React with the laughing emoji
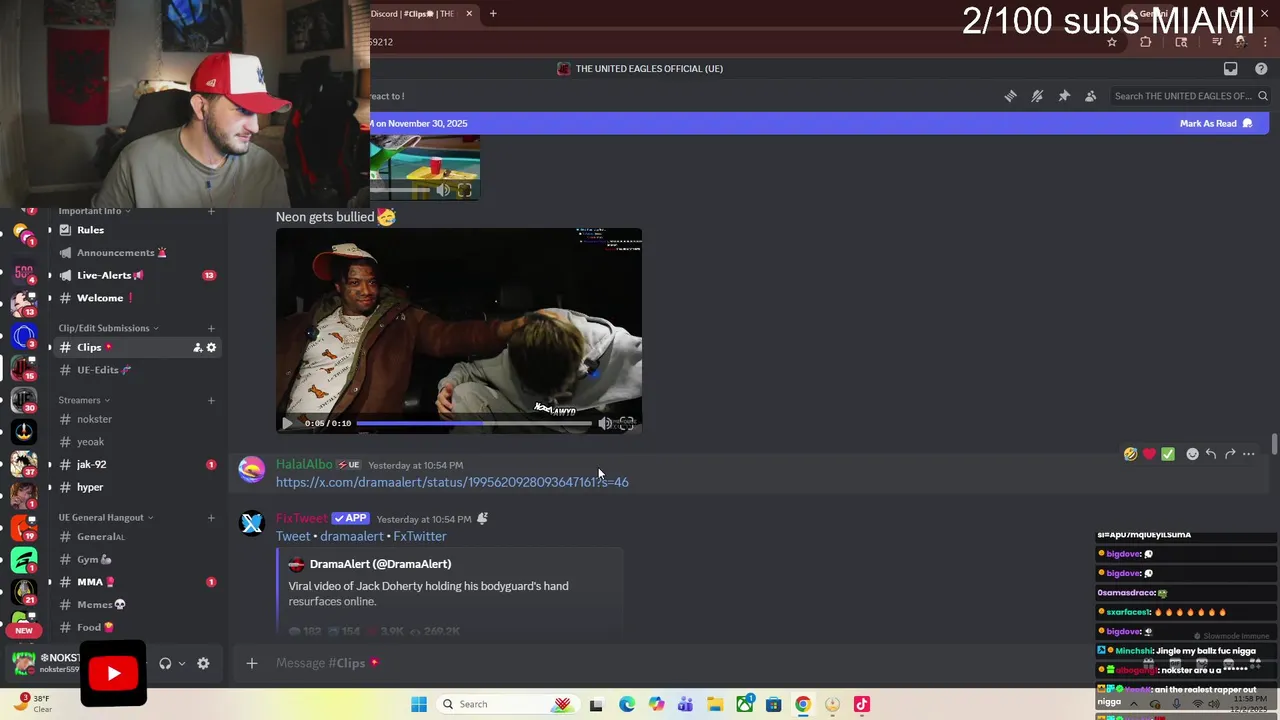This screenshot has width=1280, height=720. tap(1130, 454)
